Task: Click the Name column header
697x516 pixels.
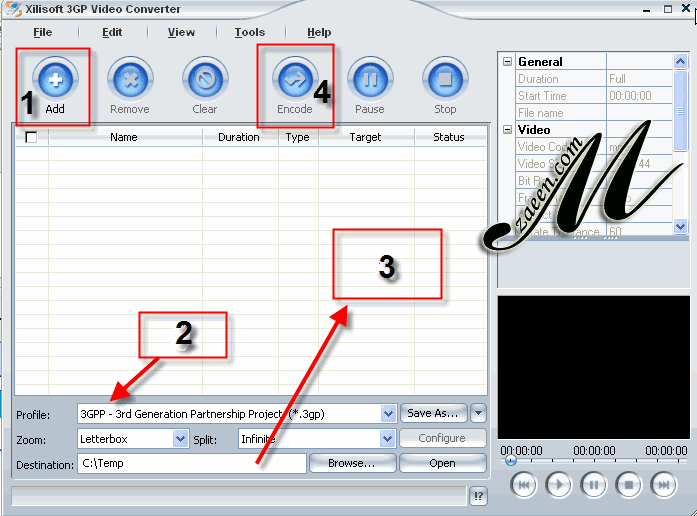Action: coord(124,137)
